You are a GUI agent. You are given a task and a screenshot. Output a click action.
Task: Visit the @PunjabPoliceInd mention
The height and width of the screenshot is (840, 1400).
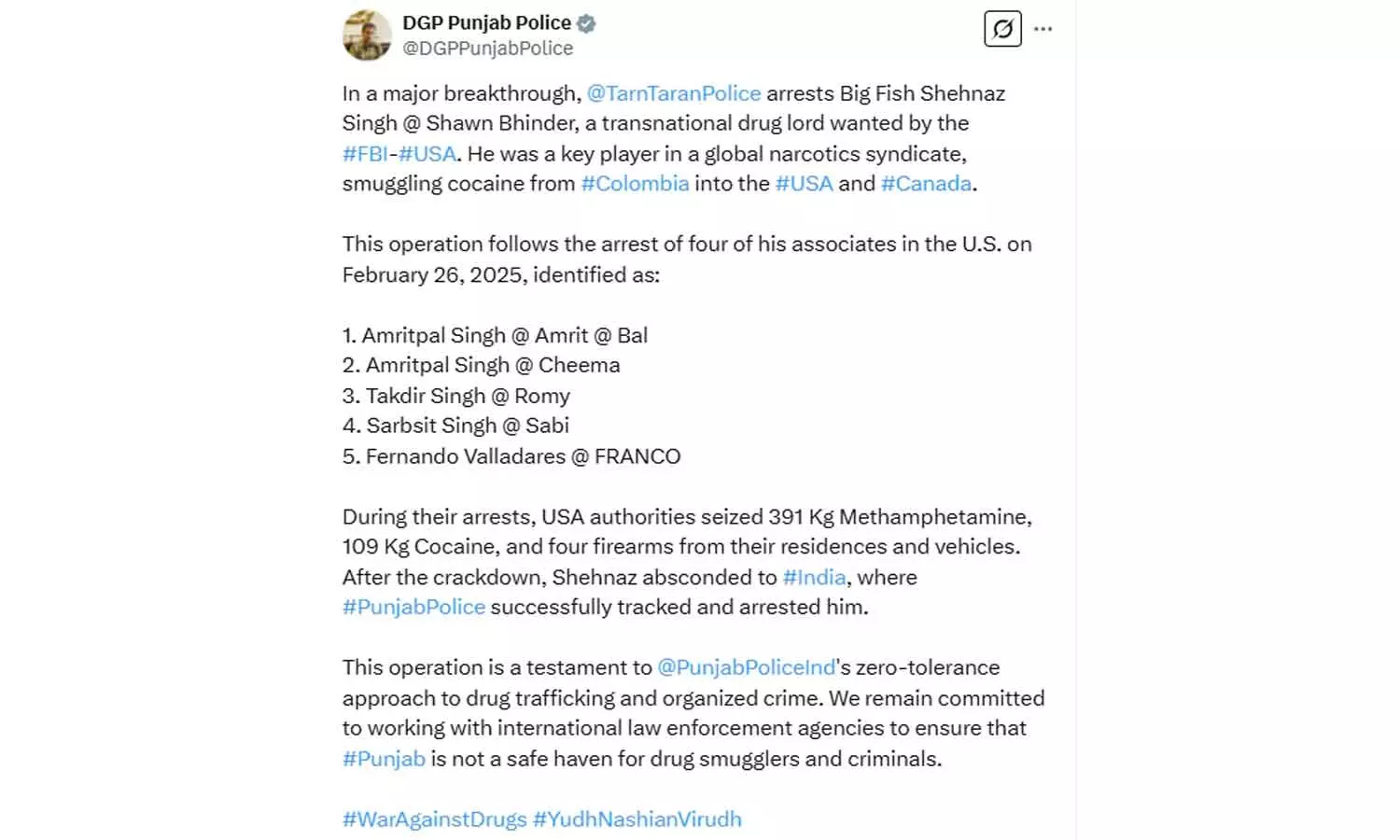tap(747, 668)
